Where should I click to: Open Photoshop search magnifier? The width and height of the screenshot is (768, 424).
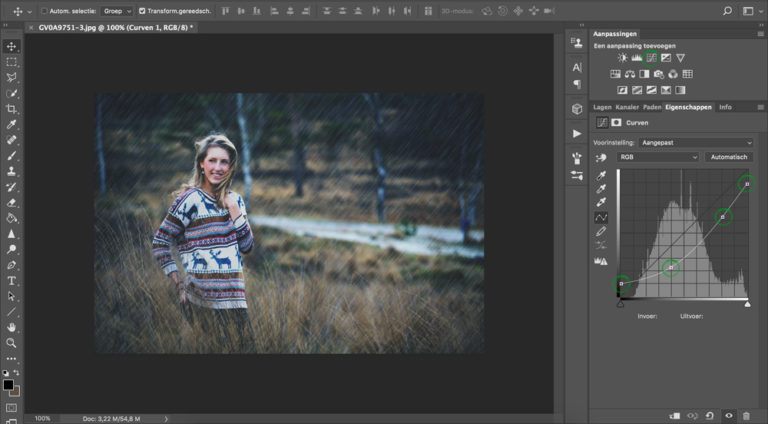(x=727, y=11)
